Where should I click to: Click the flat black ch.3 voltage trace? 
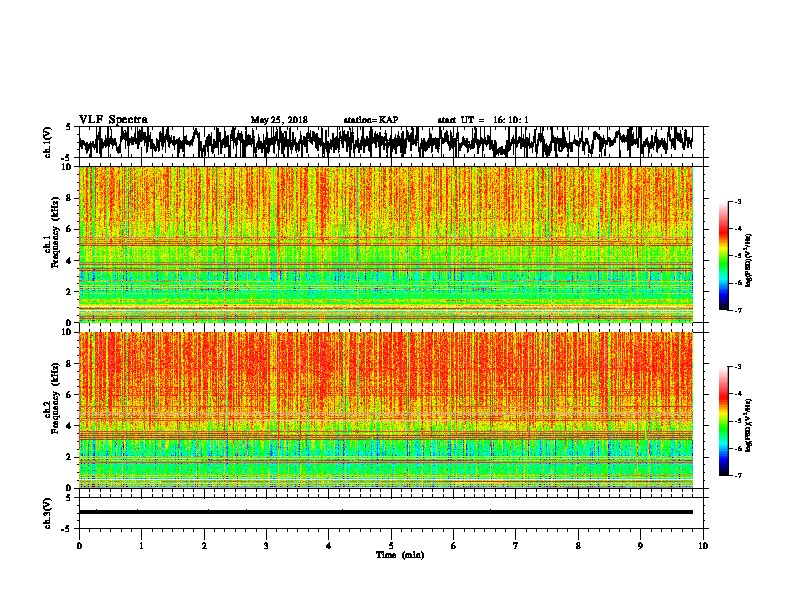coord(386,512)
